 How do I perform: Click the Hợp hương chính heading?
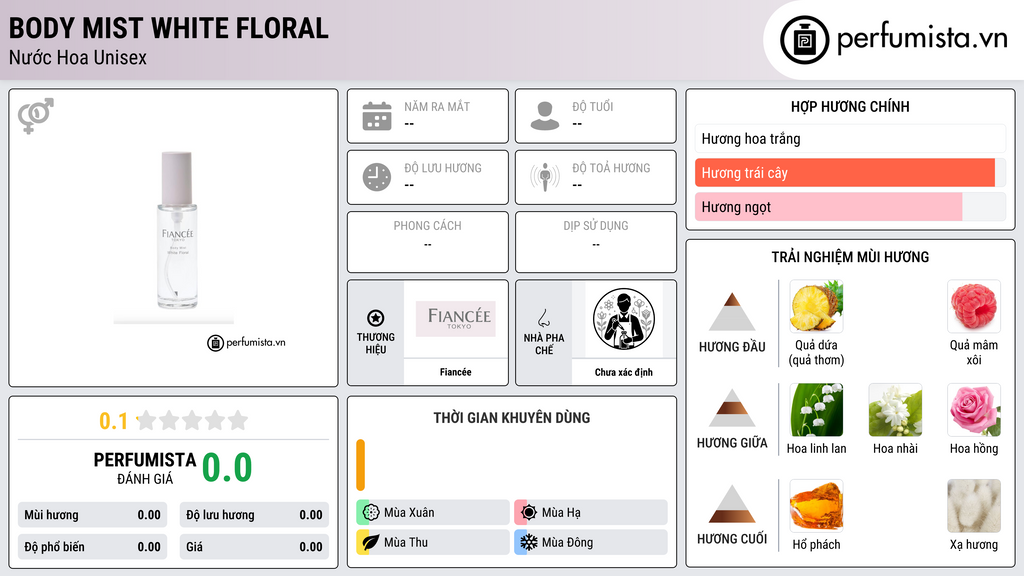click(x=850, y=106)
